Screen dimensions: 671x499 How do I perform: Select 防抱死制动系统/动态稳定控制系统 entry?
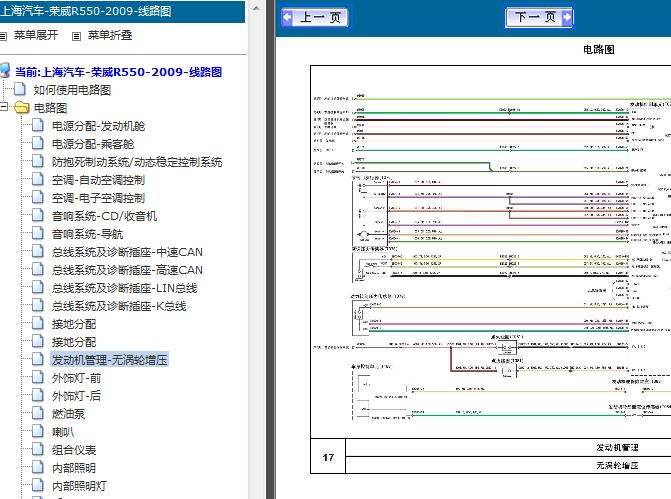pos(137,162)
